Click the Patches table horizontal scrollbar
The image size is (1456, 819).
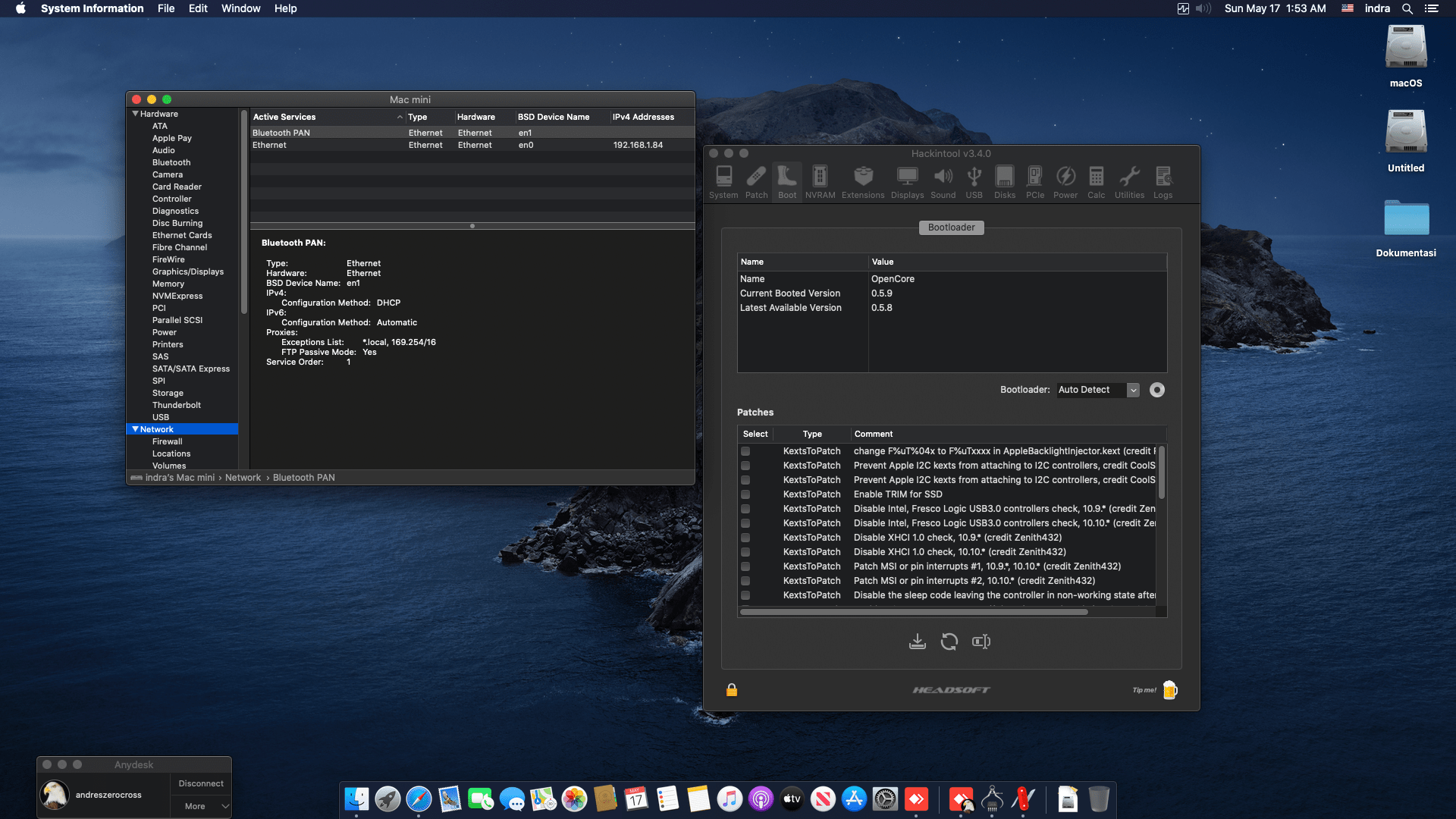click(x=914, y=612)
